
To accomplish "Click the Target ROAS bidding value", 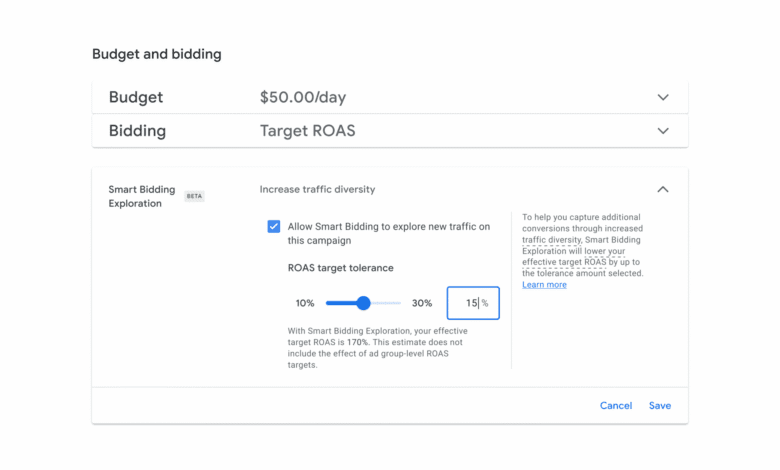I will click(x=307, y=131).
